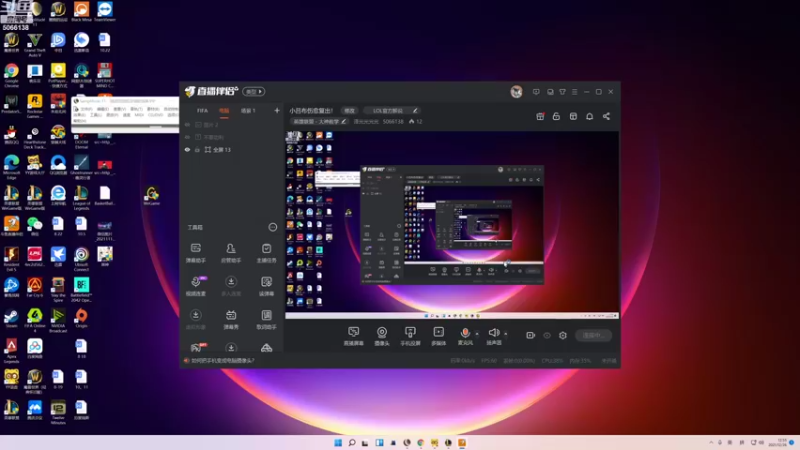Click the share icon
This screenshot has height=450, width=800.
(x=606, y=116)
